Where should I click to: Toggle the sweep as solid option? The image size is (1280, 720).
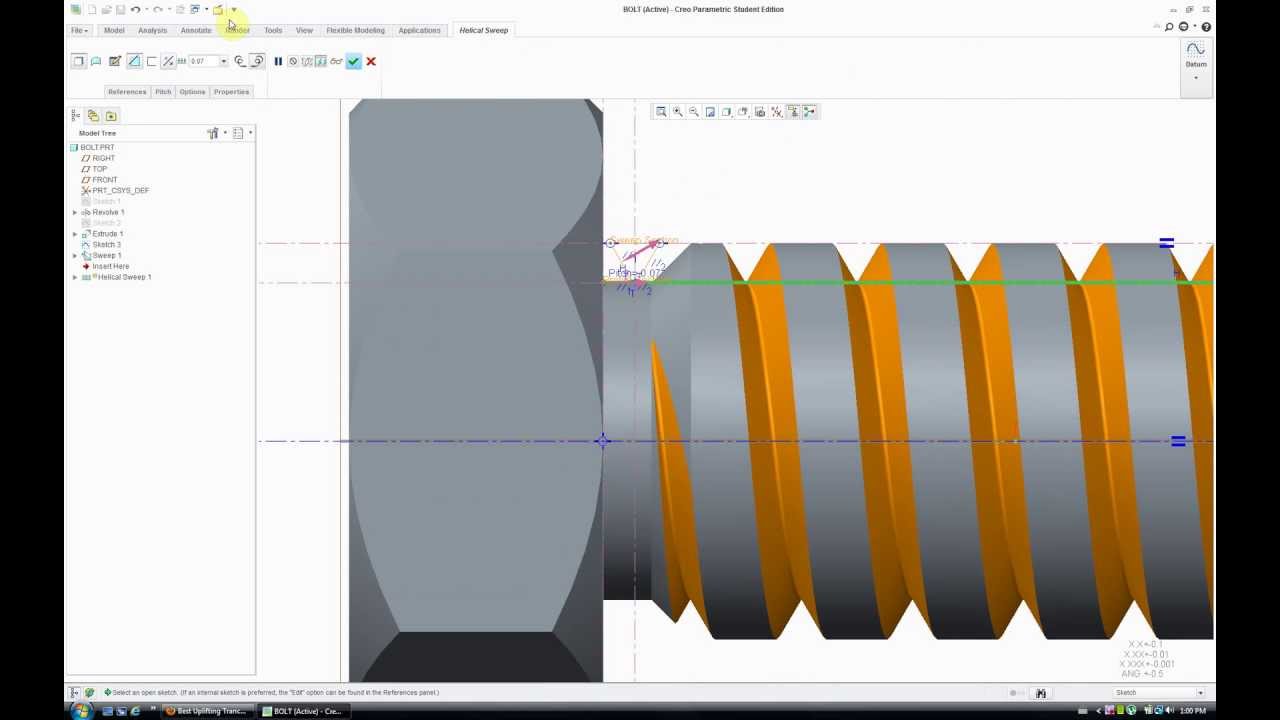(79, 61)
